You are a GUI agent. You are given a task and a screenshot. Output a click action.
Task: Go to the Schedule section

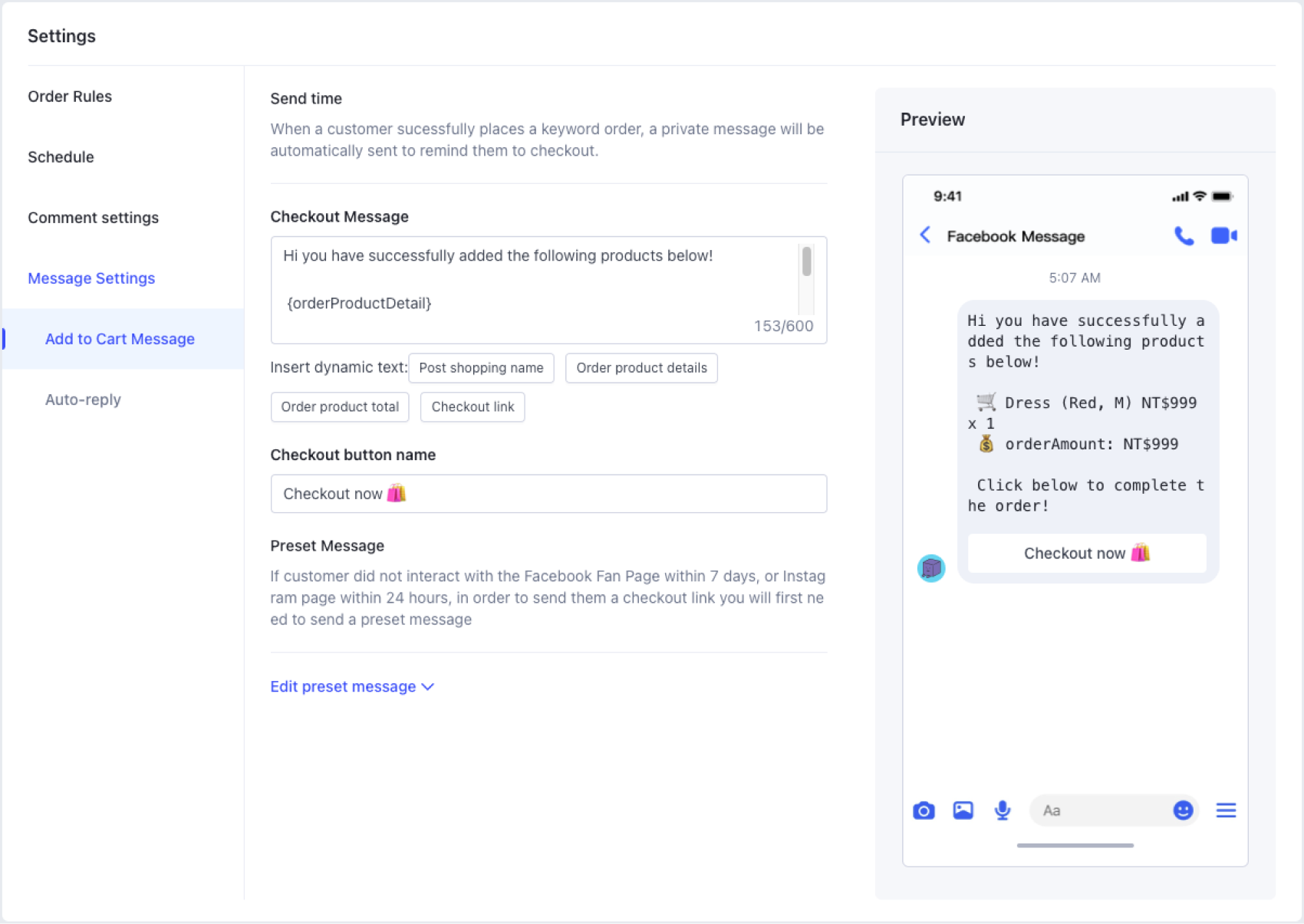61,157
